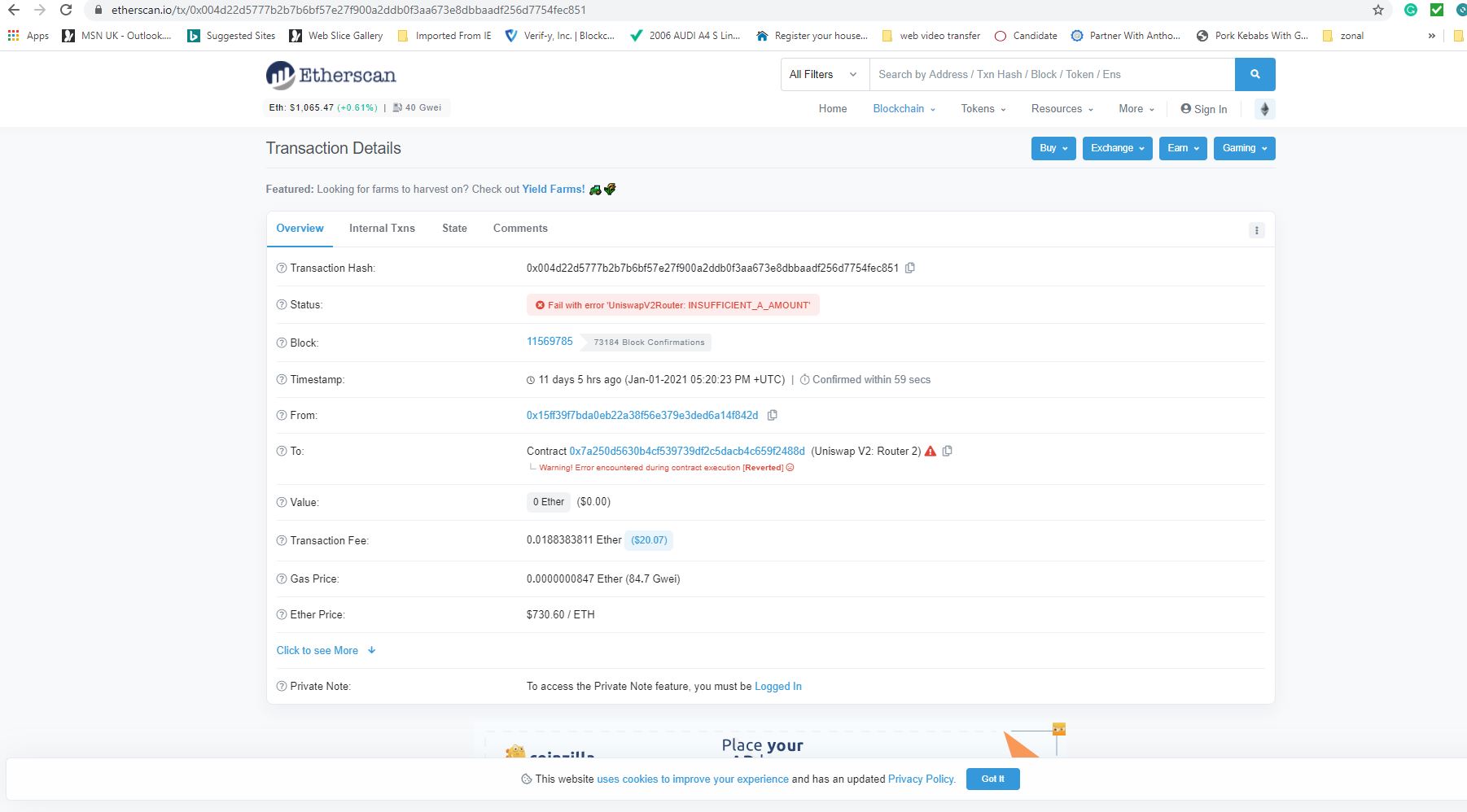Switch to the Internal Txns tab
This screenshot has width=1467, height=812.
click(x=382, y=229)
